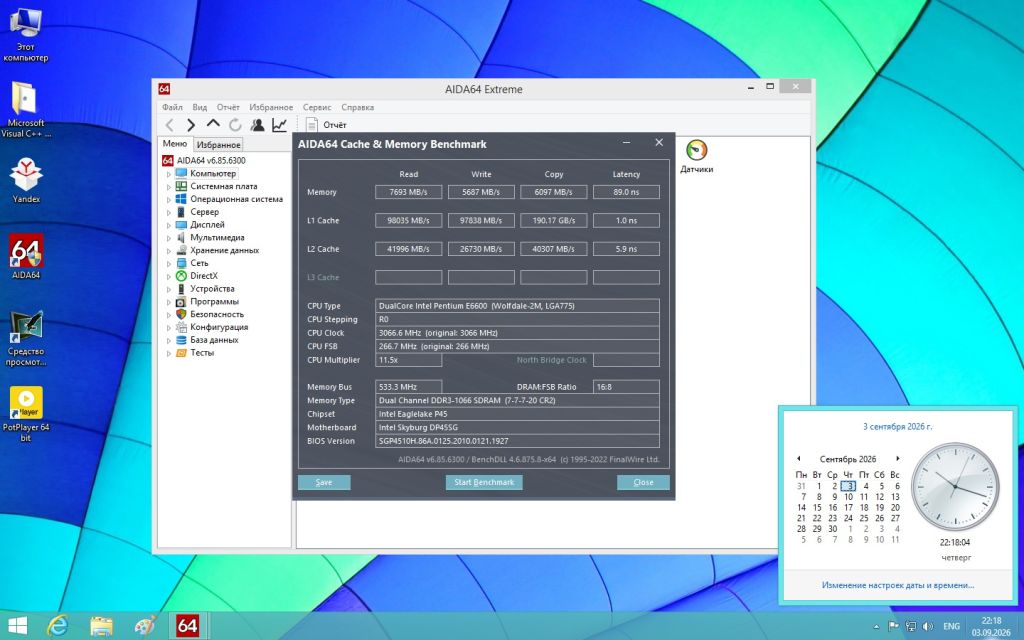
Task: Select the Конфигурация tree item
Action: point(219,327)
